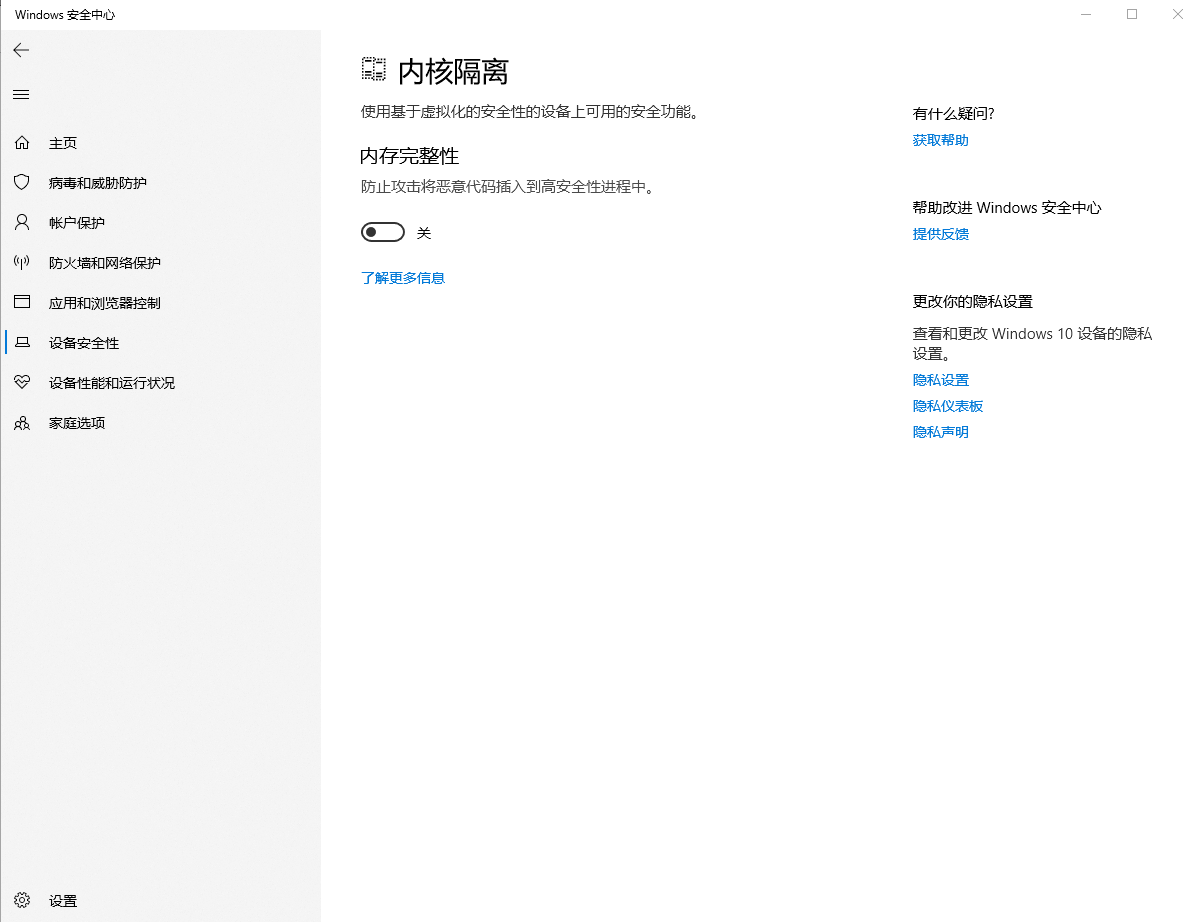This screenshot has height=922, width=1198.
Task: Click the laptop icon for 设备安全性
Action: tap(22, 343)
